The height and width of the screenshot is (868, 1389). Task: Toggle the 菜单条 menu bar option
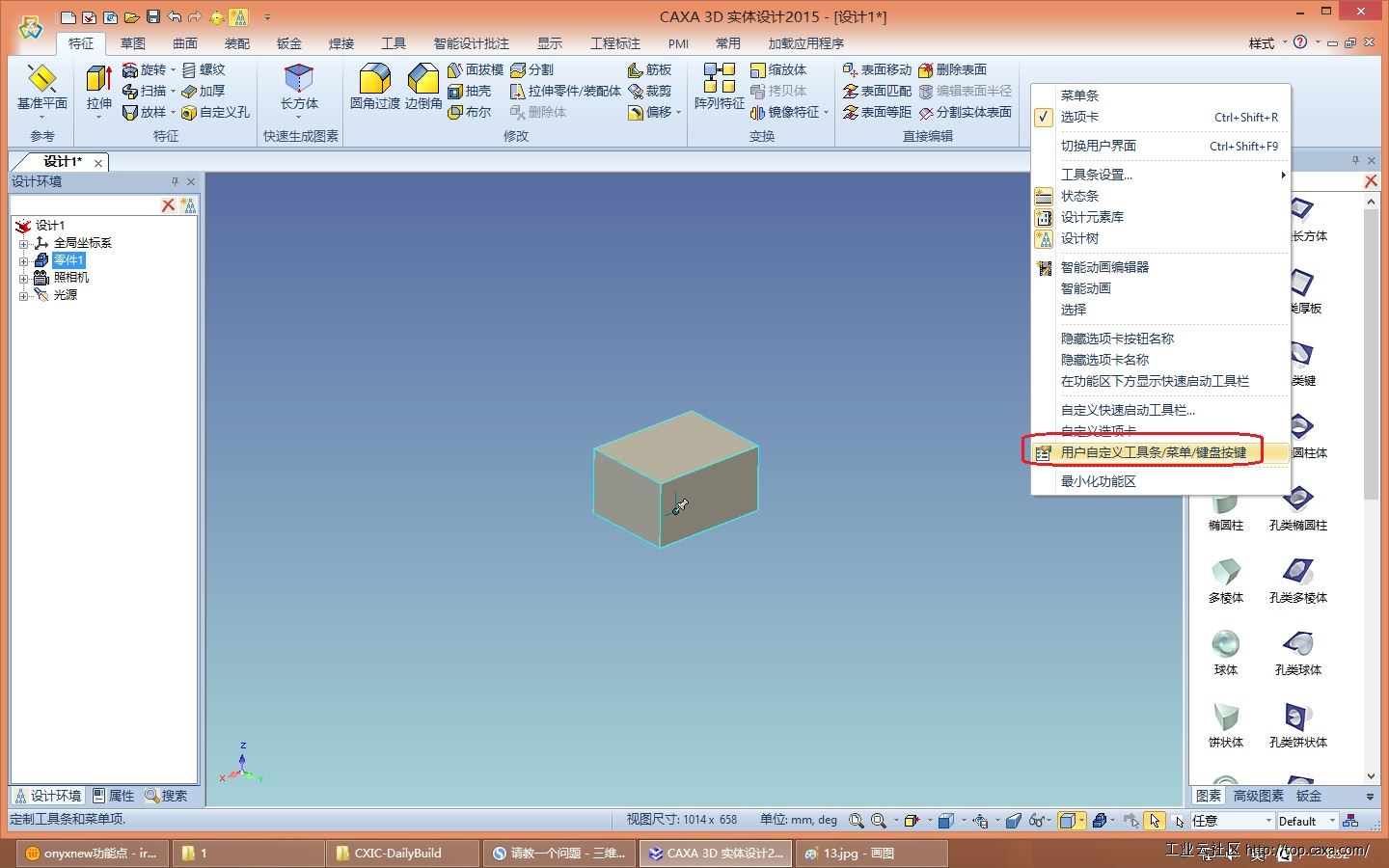coord(1160,95)
